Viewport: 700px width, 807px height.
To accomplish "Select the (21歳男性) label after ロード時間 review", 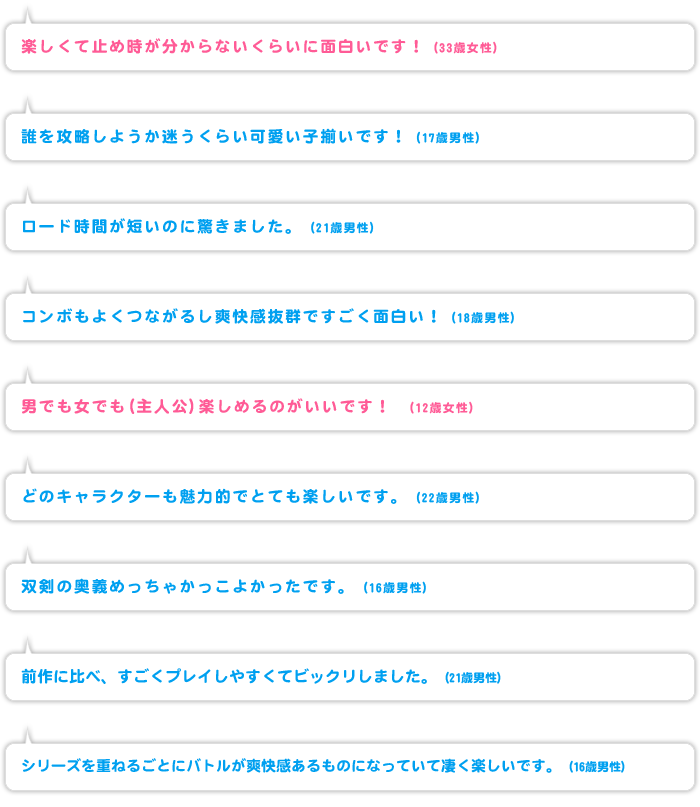I will 342,228.
